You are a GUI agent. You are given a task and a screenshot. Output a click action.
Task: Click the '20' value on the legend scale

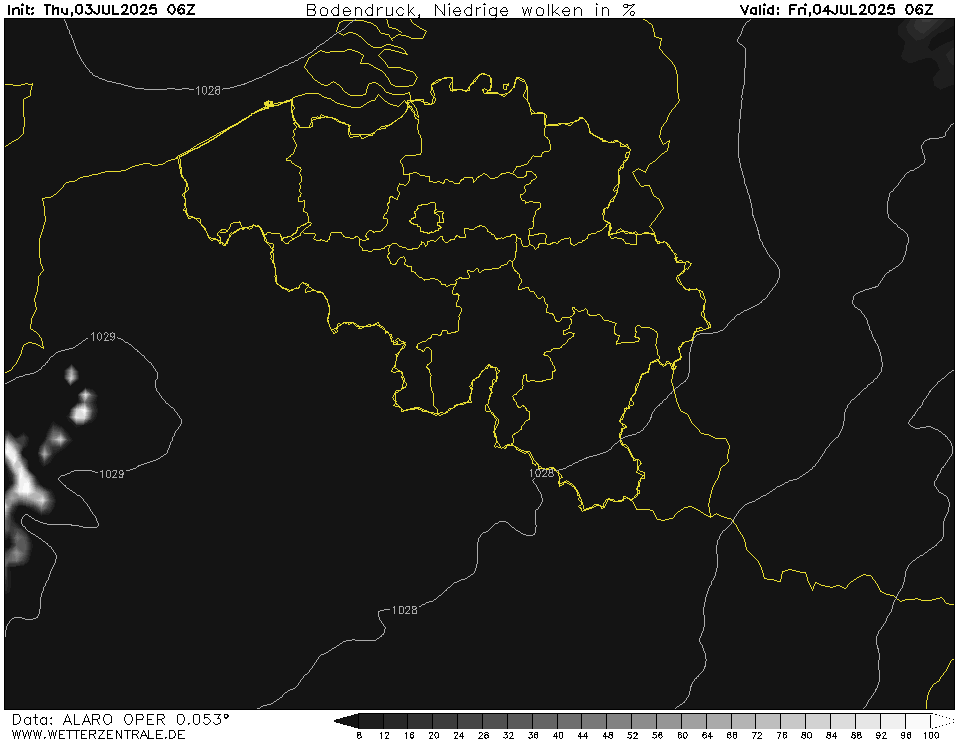[x=434, y=735]
